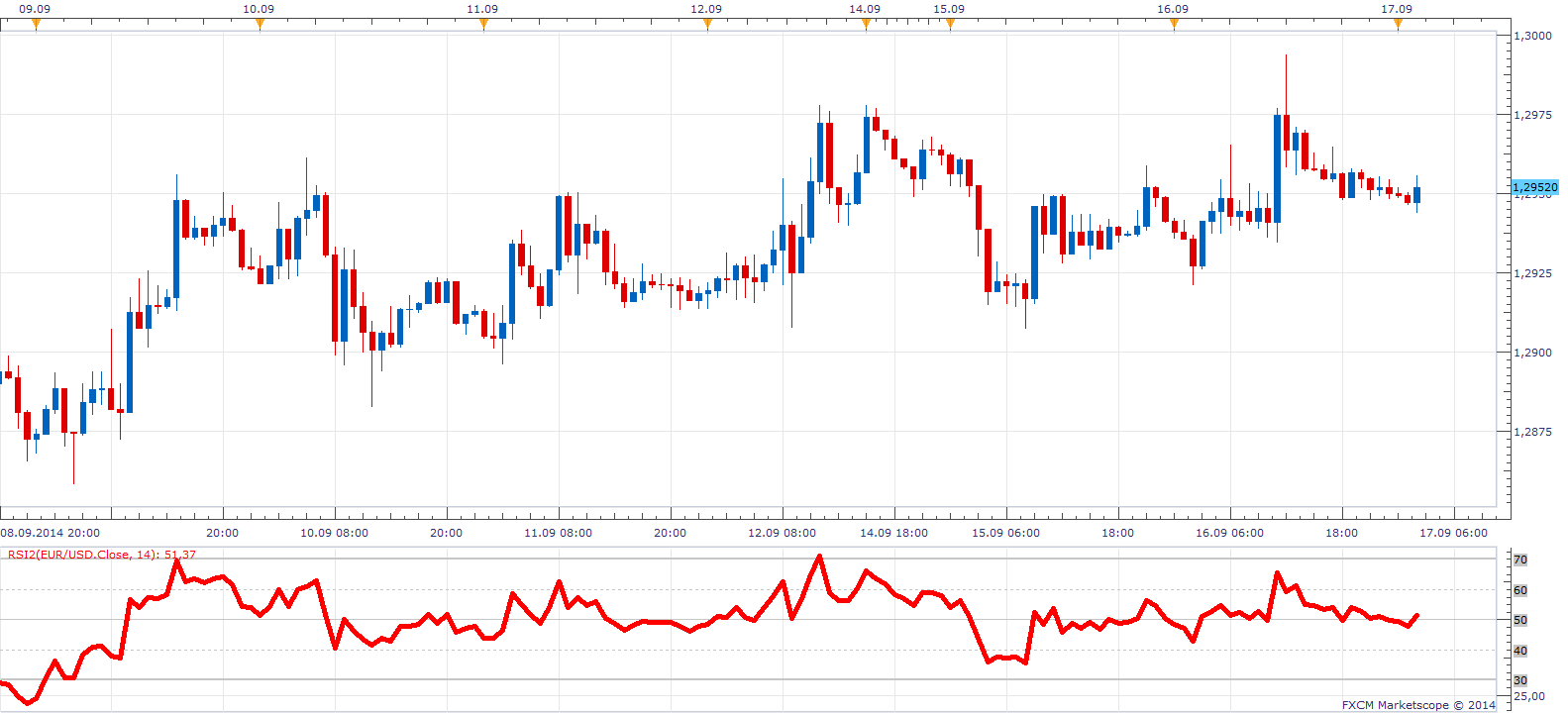Click the 08.09.2014 20:00 time label
This screenshot has width=1568, height=713.
pyautogui.click(x=50, y=533)
